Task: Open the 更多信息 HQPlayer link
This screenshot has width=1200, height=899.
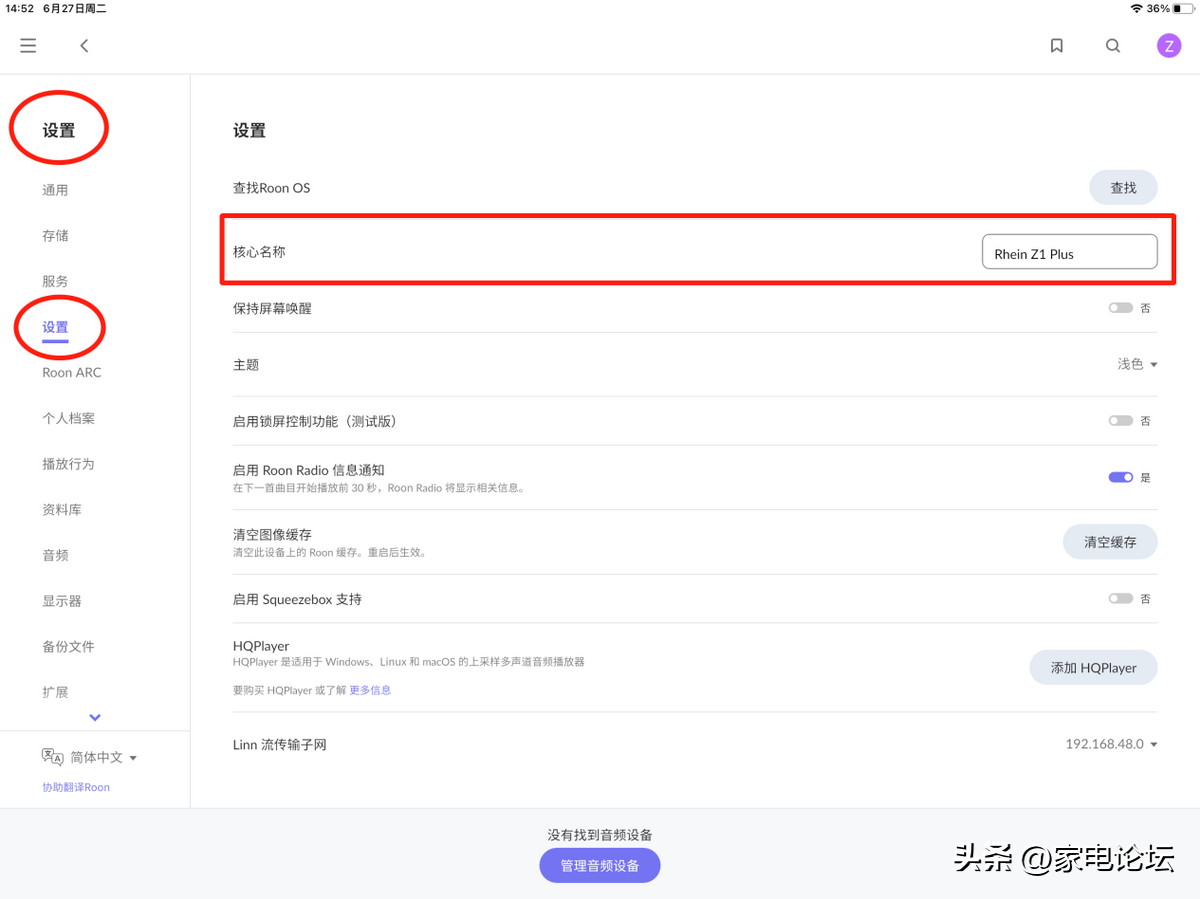Action: [370, 690]
